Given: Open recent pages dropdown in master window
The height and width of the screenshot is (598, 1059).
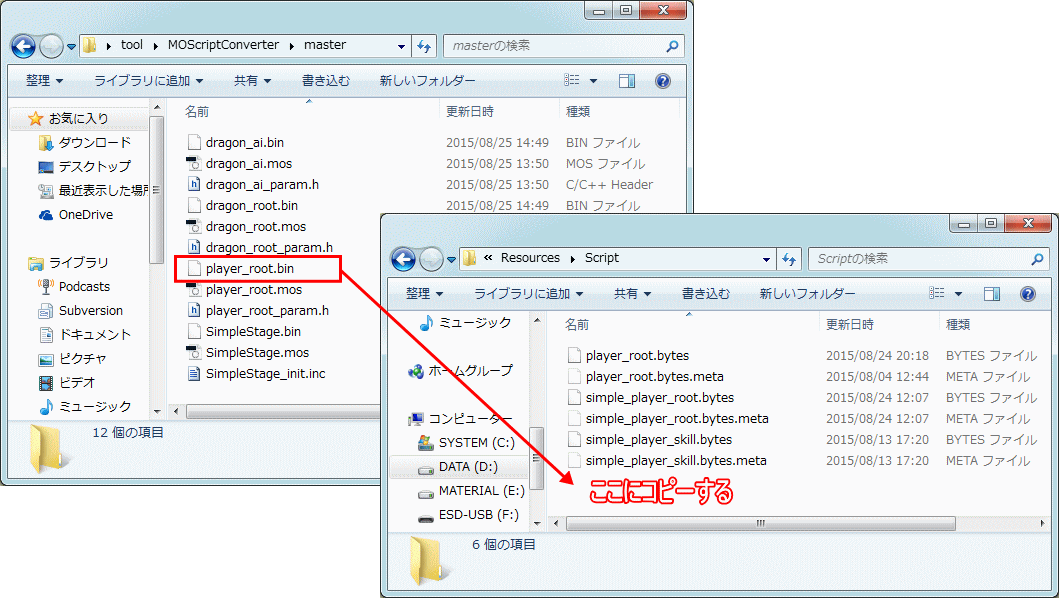Looking at the screenshot, I should tap(71, 47).
